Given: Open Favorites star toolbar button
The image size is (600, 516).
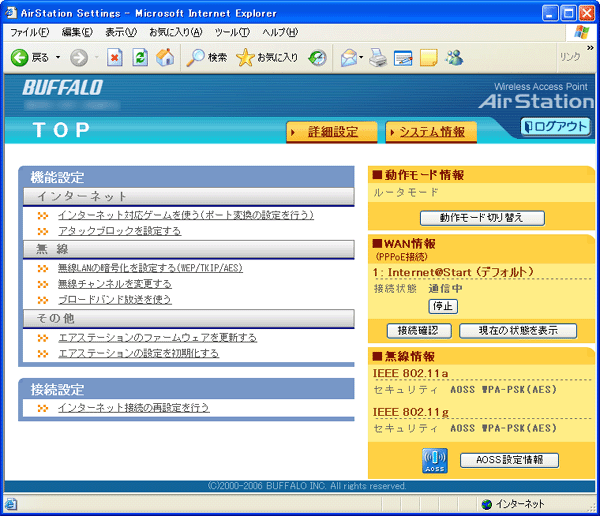Looking at the screenshot, I should (x=267, y=58).
